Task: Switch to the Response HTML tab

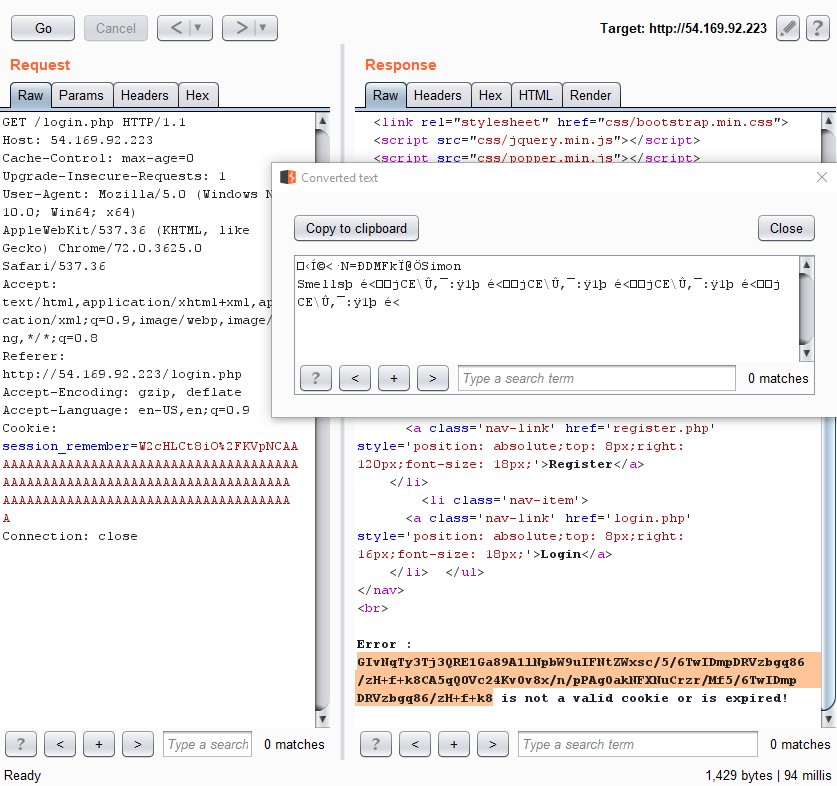Action: coord(536,96)
